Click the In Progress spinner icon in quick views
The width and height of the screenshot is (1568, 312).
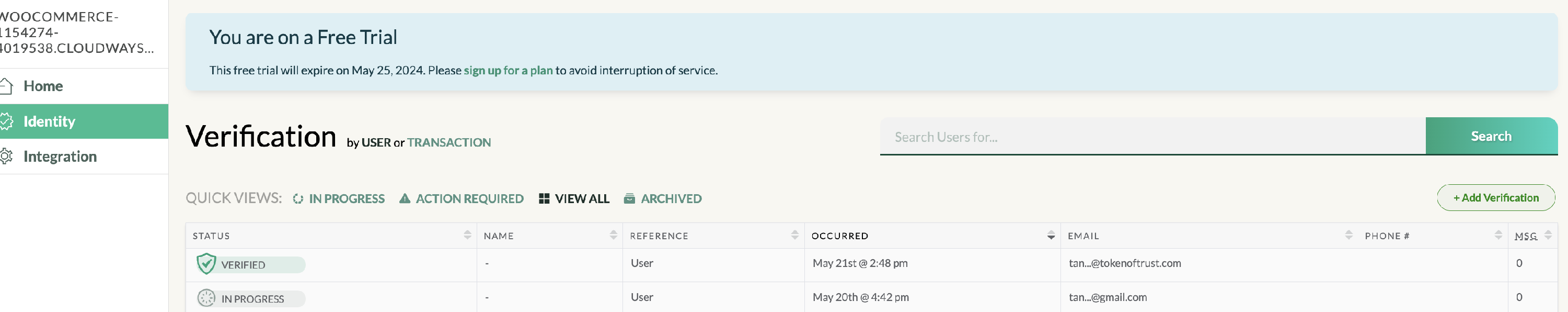click(x=297, y=198)
